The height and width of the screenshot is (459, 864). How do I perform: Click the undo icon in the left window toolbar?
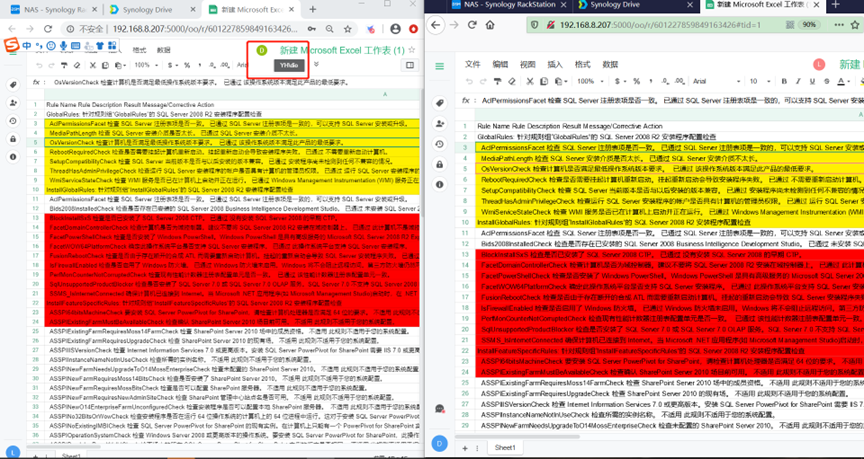click(x=37, y=65)
